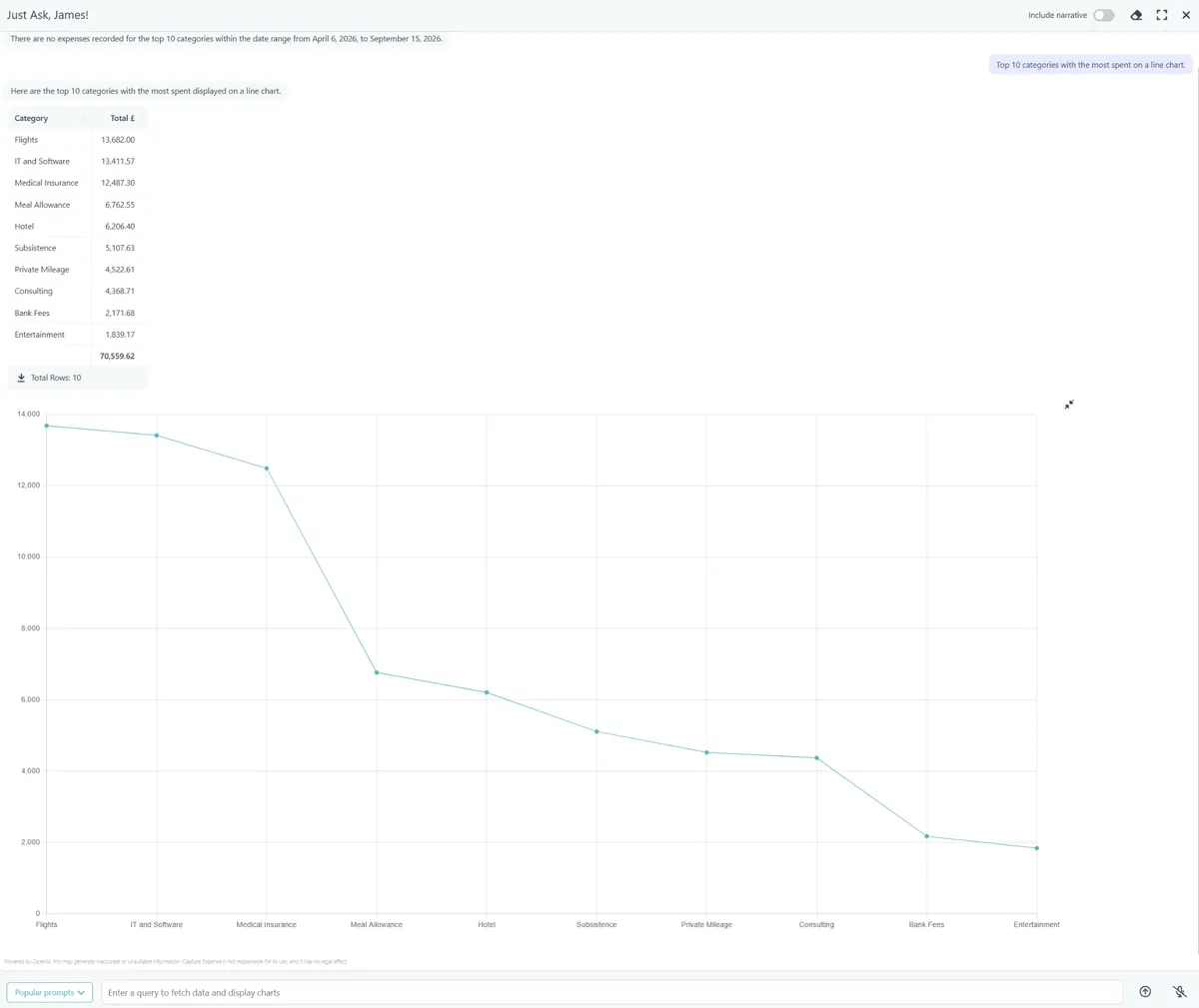Viewport: 1199px width, 1008px height.
Task: Click the Flights data point on chart
Action: point(46,426)
